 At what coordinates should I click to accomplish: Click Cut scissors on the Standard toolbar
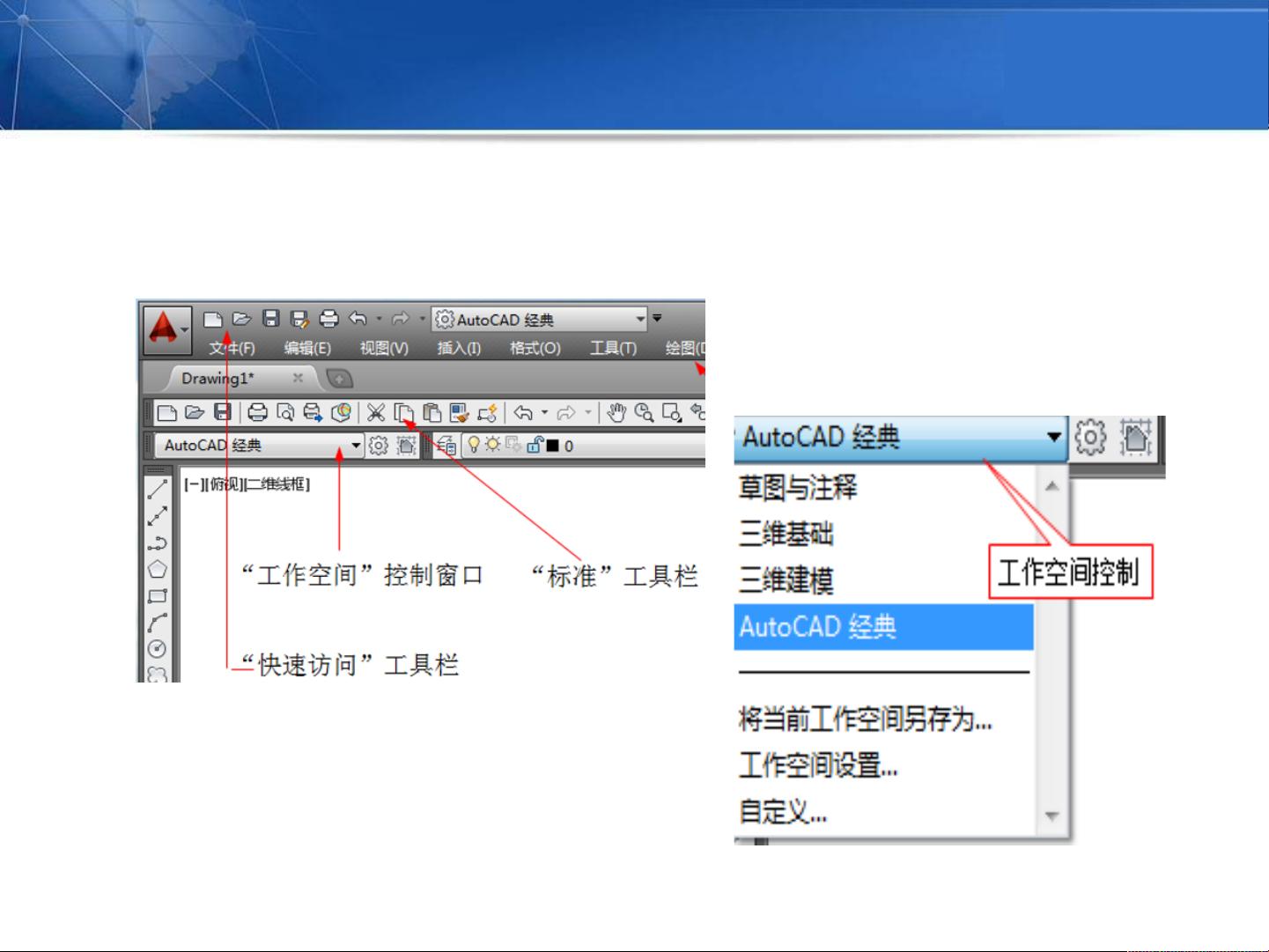(376, 412)
